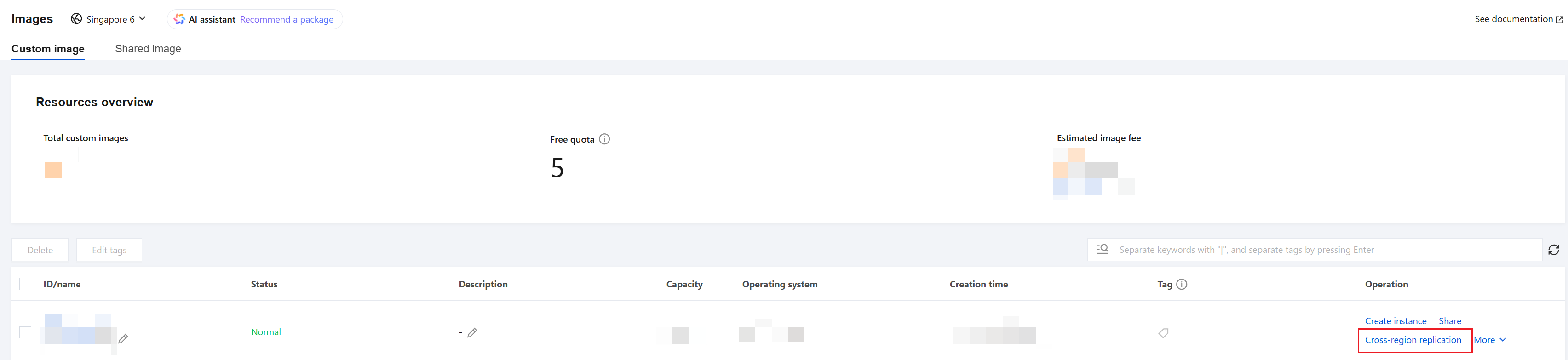Open See documentation link
The height and width of the screenshot is (360, 1568).
tap(1518, 19)
